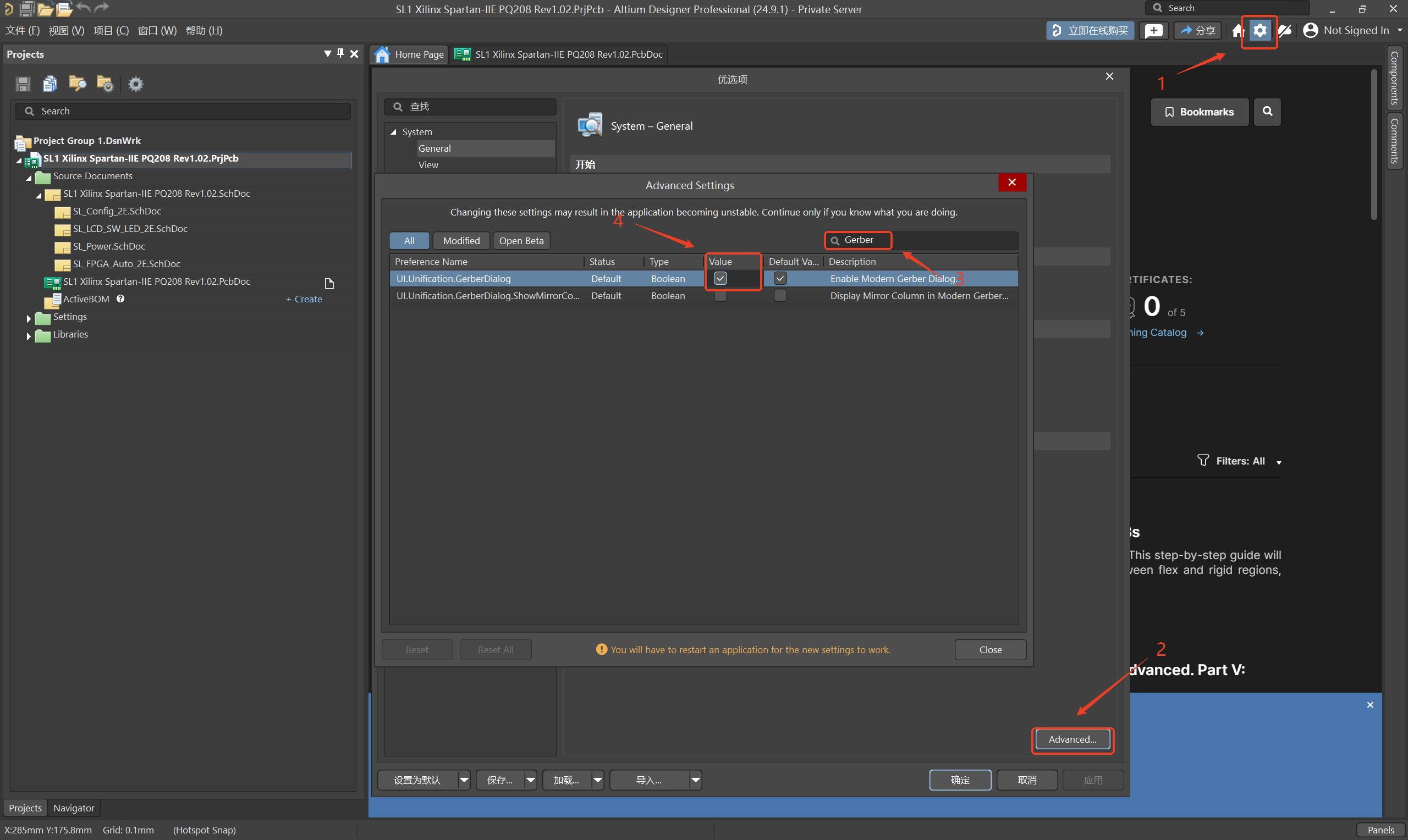This screenshot has height=840, width=1408.
Task: Close Advanced Settings with the red X
Action: [x=1012, y=183]
